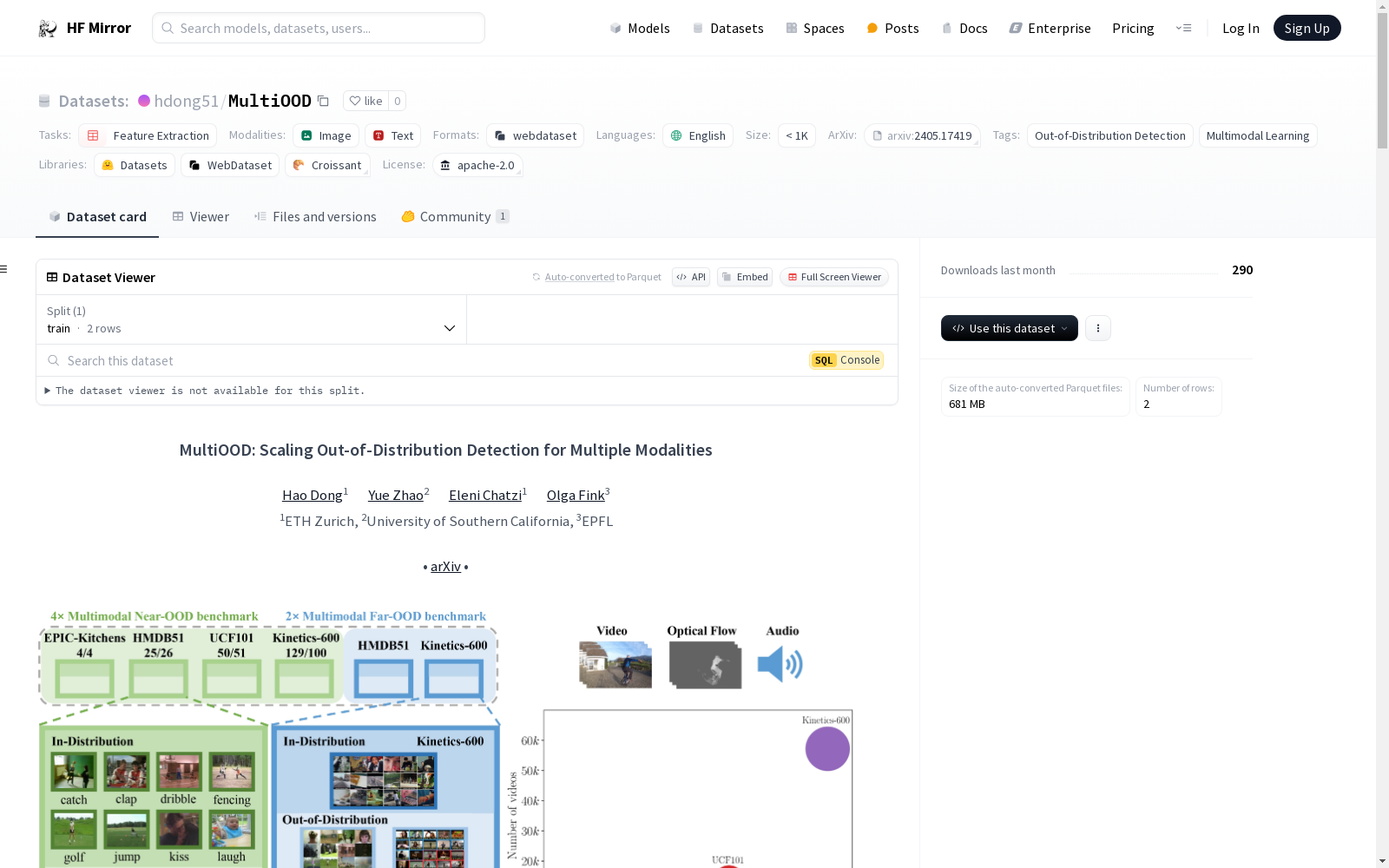Click the Sign Up button
This screenshot has width=1389, height=868.
(x=1307, y=28)
